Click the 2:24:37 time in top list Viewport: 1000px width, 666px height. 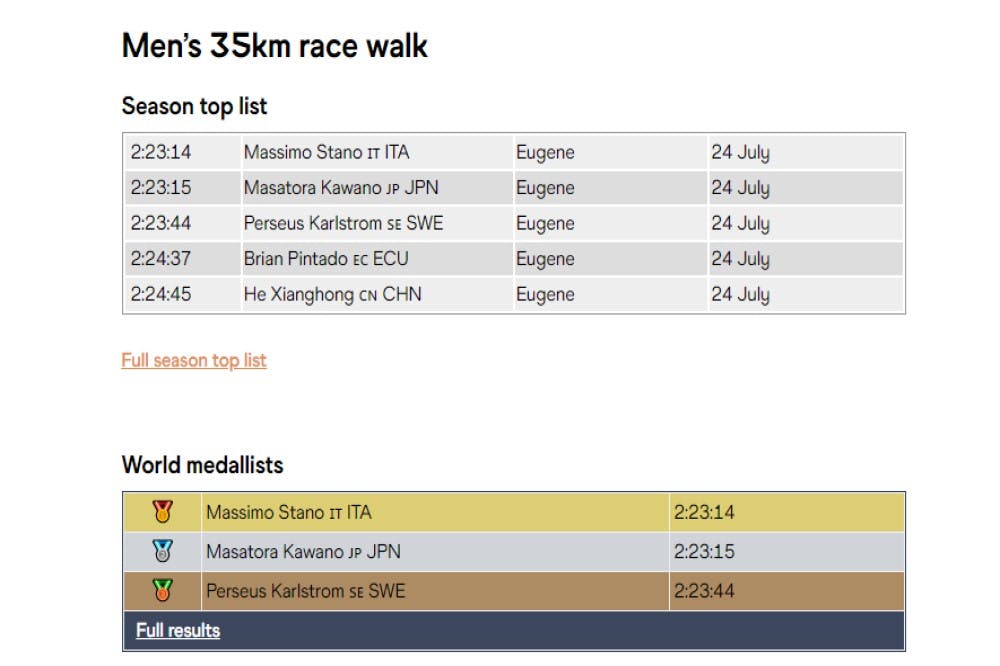[161, 259]
